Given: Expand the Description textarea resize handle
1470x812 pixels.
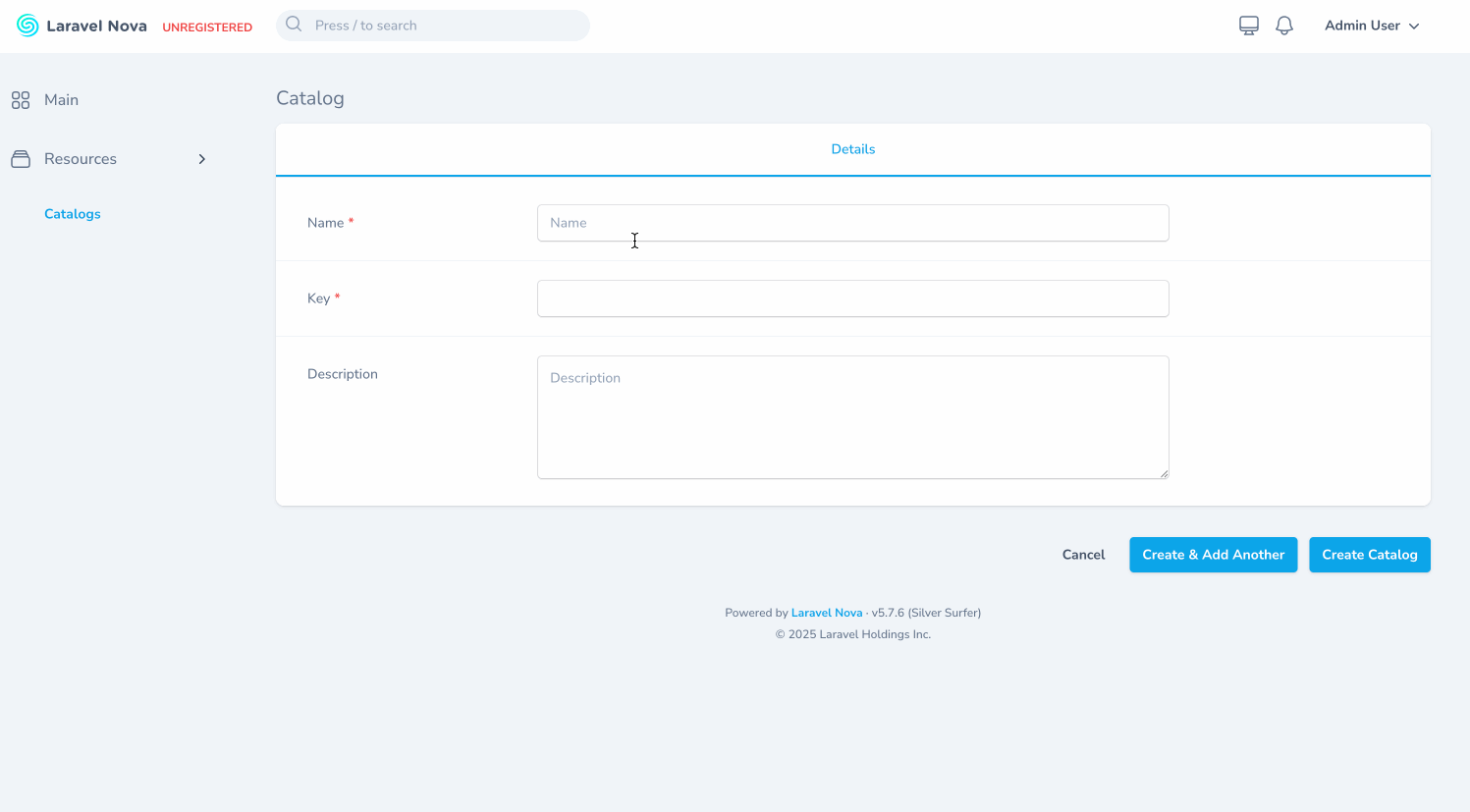Looking at the screenshot, I should [x=1165, y=472].
